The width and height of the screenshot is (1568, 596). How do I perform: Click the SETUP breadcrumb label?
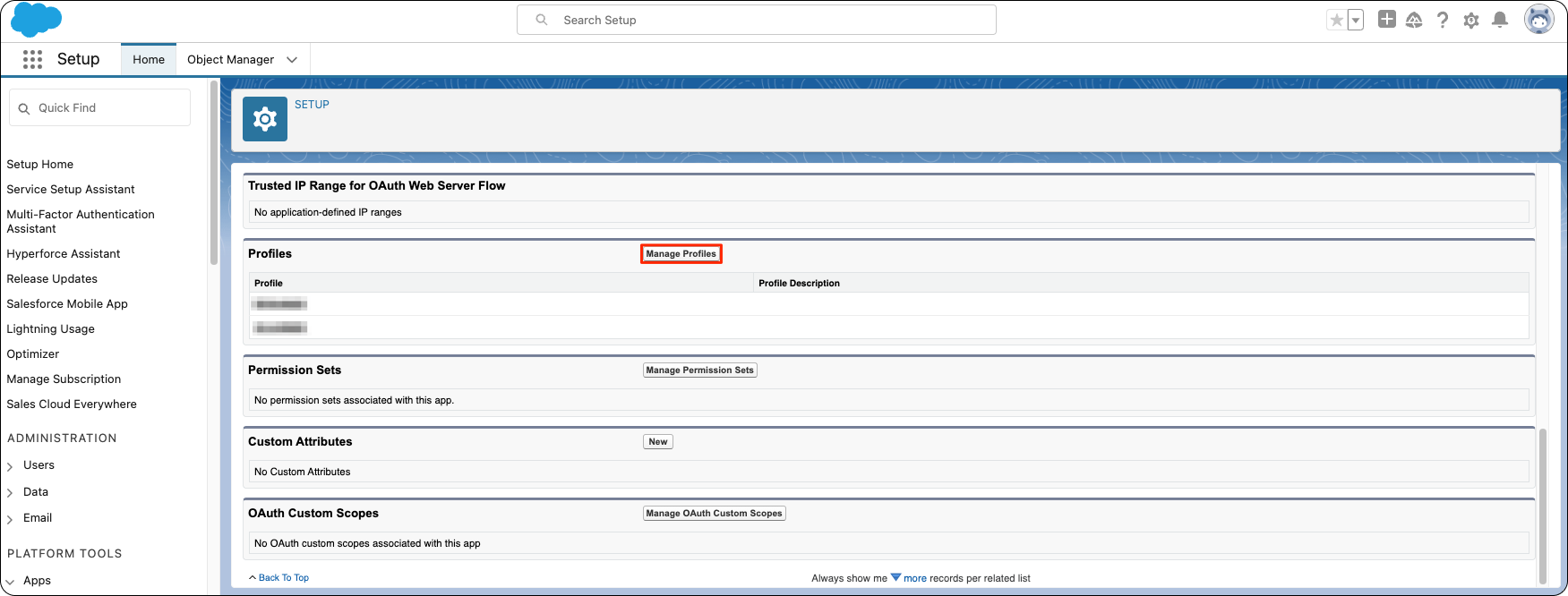pos(312,105)
